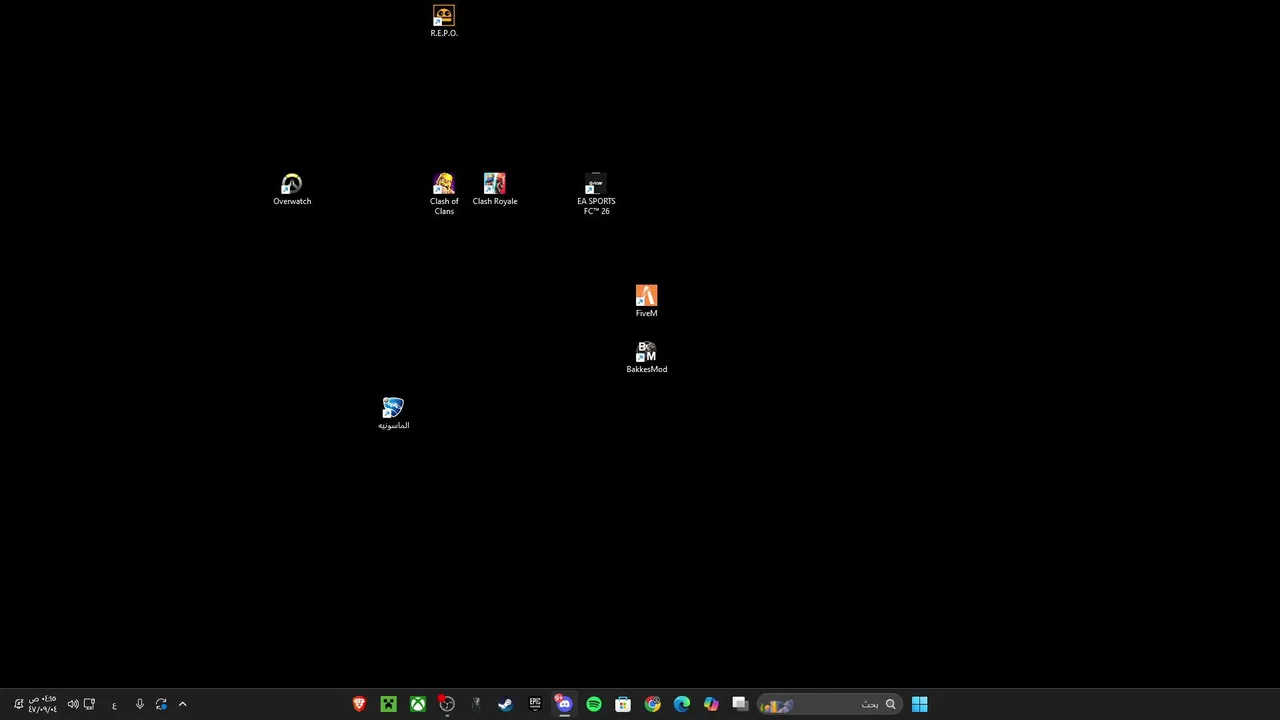Select the FiveM desktop icon

(x=646, y=301)
